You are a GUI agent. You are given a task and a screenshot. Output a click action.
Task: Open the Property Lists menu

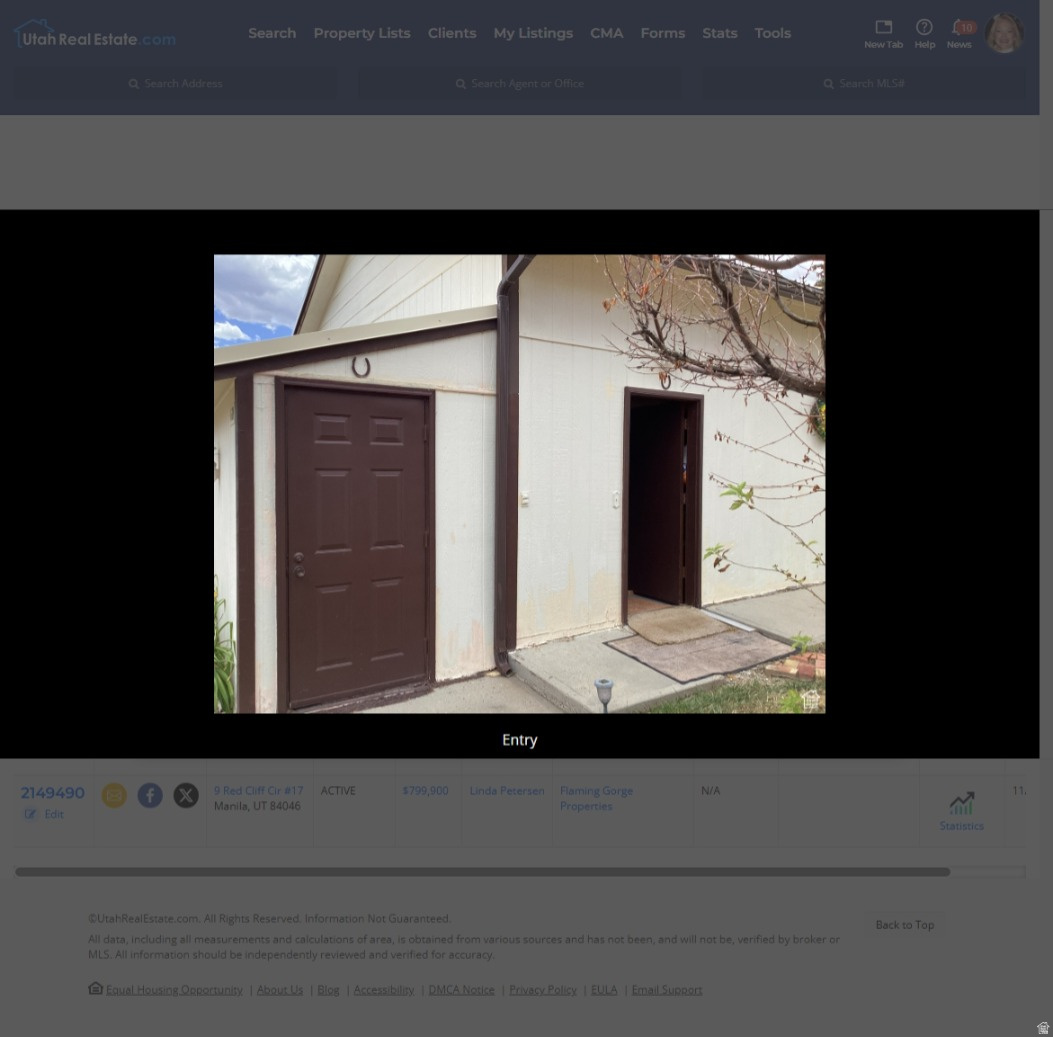click(x=361, y=32)
